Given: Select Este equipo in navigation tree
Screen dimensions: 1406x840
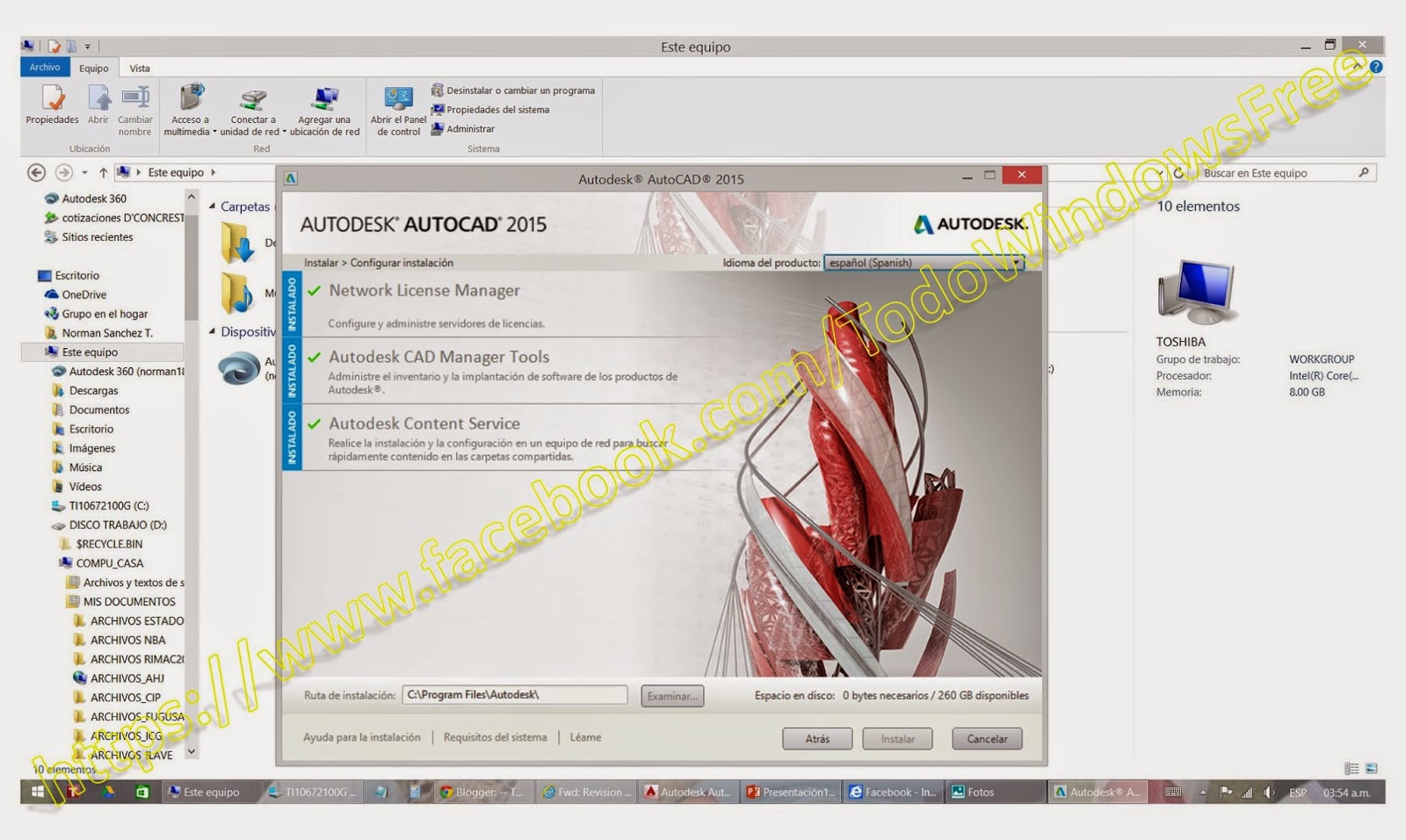Looking at the screenshot, I should pos(102,352).
